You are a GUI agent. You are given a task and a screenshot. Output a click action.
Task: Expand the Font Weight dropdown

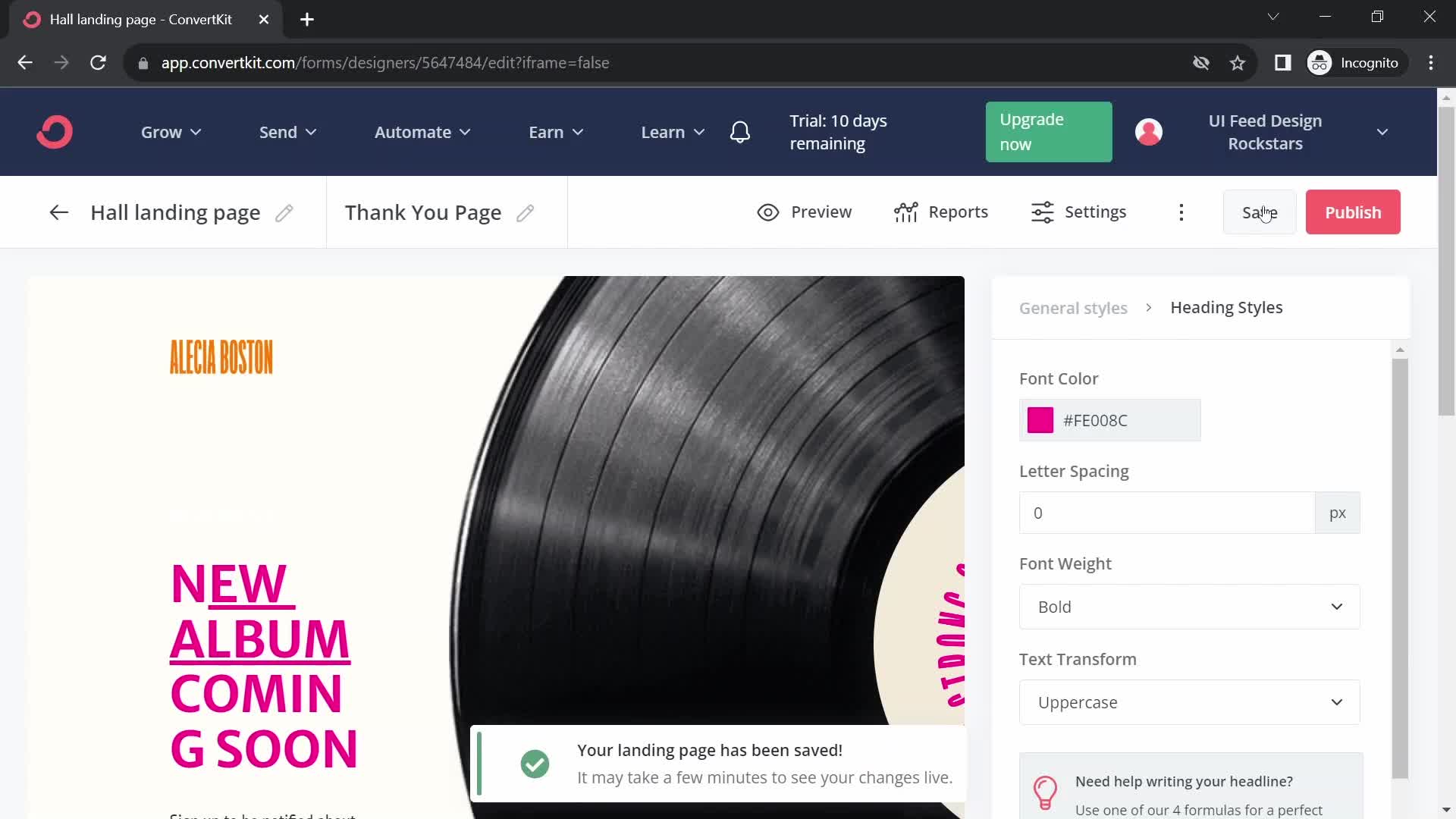[1191, 607]
